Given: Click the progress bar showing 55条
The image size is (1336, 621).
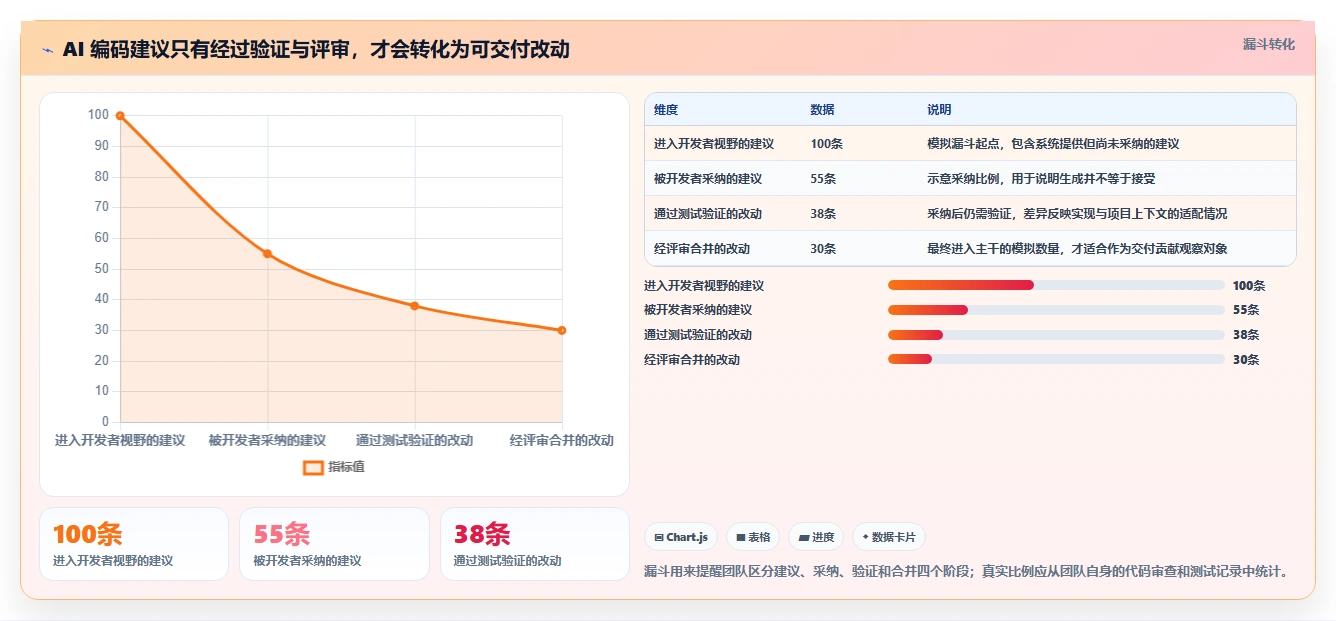Looking at the screenshot, I should click(1056, 310).
